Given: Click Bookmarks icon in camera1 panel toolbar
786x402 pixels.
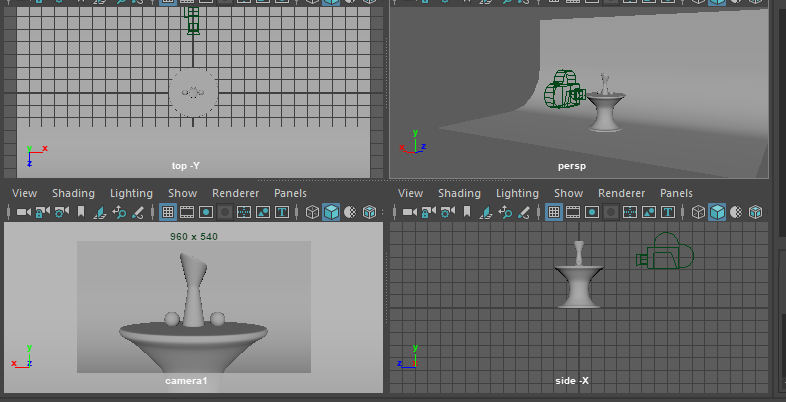Looking at the screenshot, I should [x=81, y=212].
